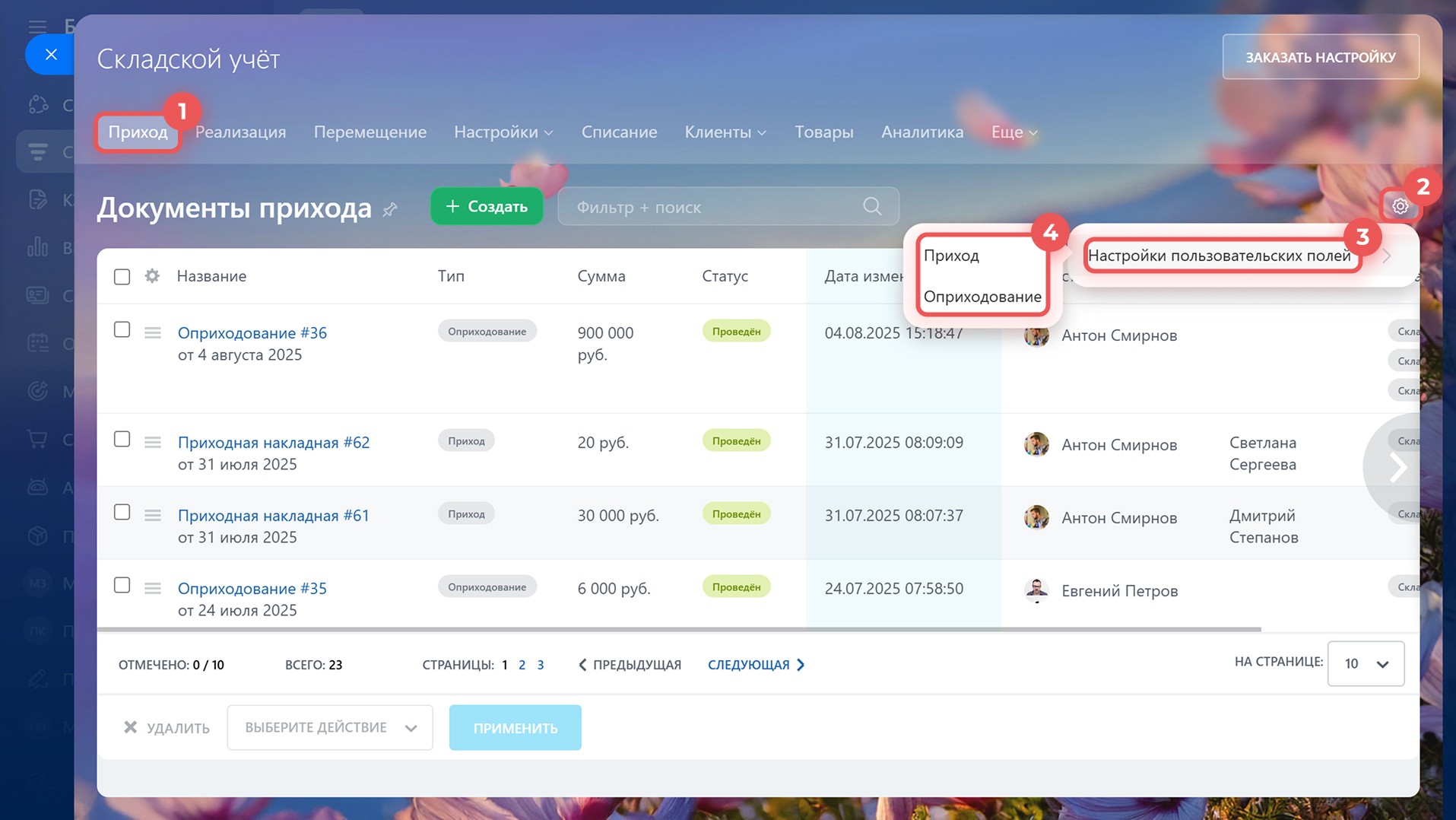This screenshot has width=1456, height=820.
Task: Check the Оприходование #36 row
Action: click(122, 329)
